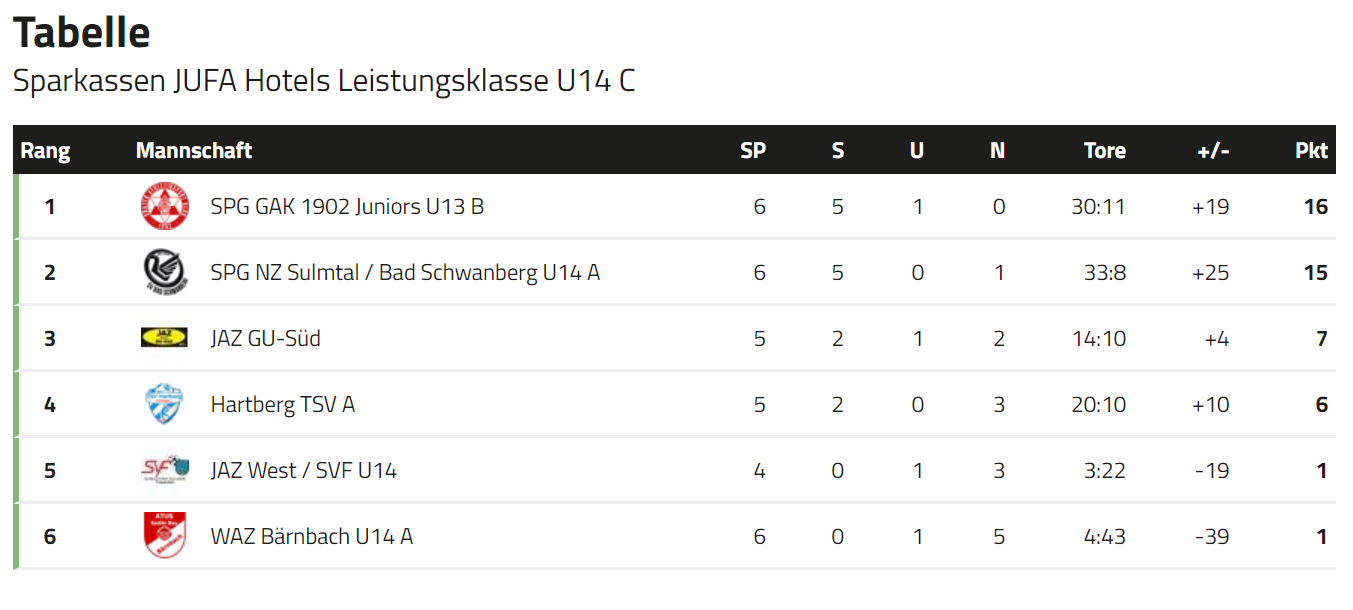Screen dimensions: 1353x610
Task: Open WAZ Bärnbach U14 A team link
Action: [x=311, y=536]
